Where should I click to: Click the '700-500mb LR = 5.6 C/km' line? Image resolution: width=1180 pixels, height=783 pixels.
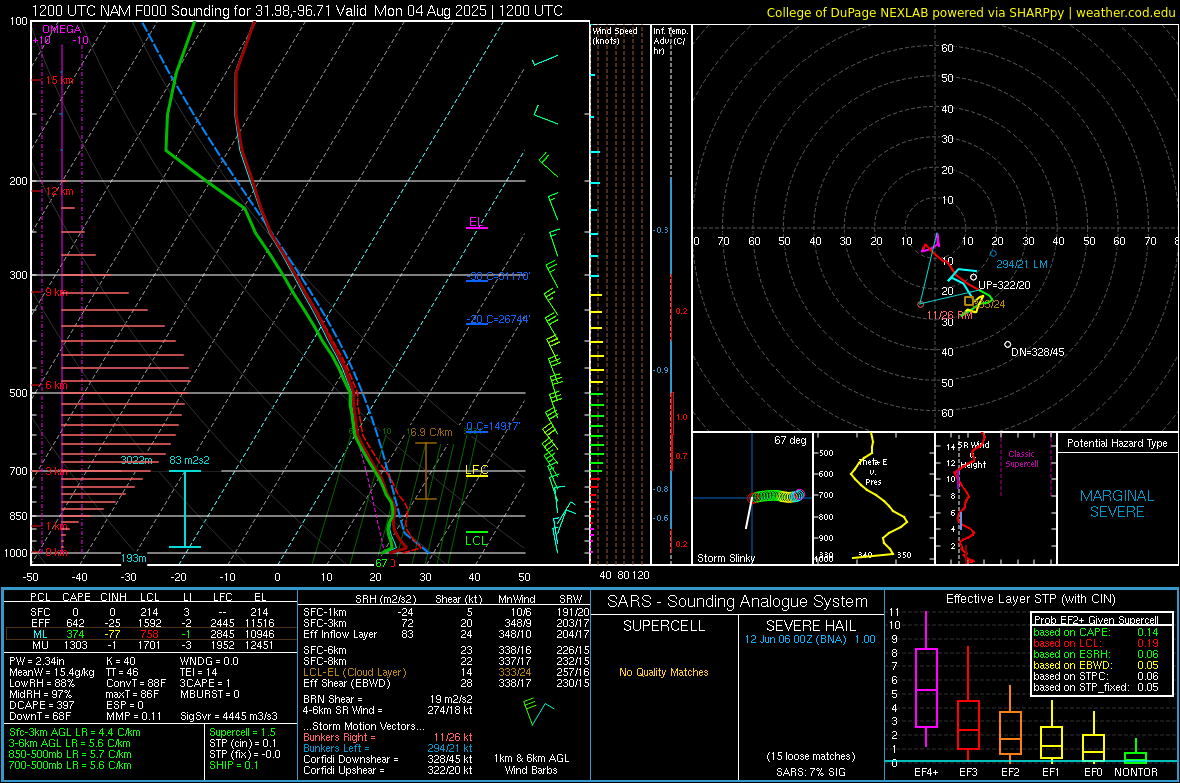pos(70,765)
